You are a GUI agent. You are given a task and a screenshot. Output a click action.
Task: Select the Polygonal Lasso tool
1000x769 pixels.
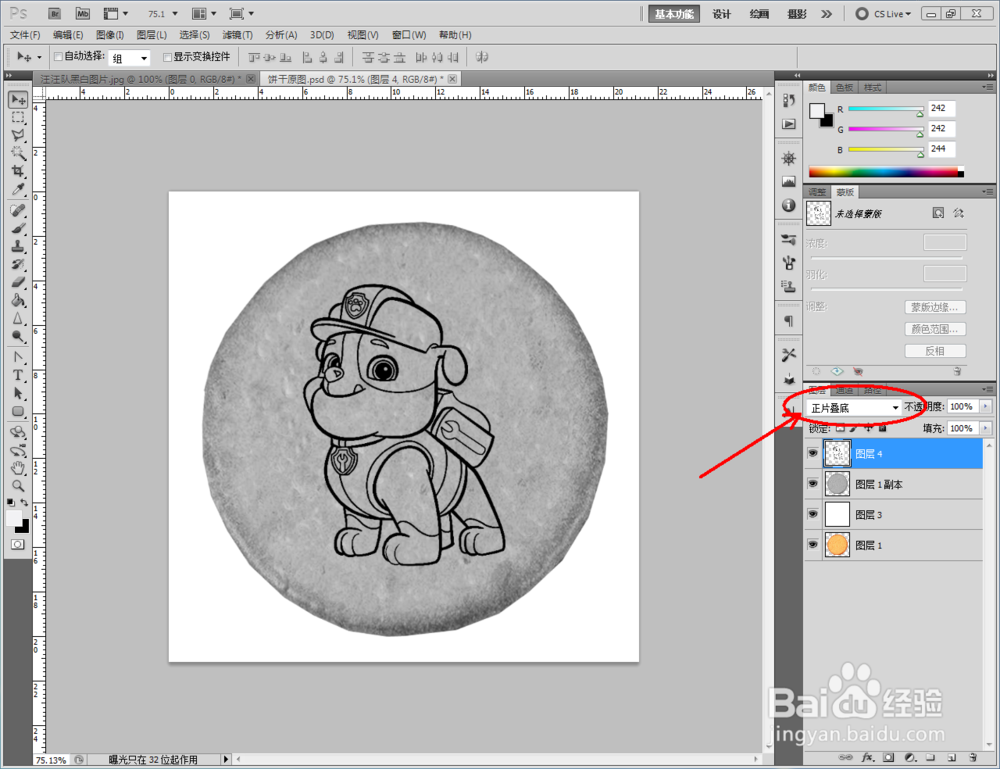pyautogui.click(x=18, y=135)
